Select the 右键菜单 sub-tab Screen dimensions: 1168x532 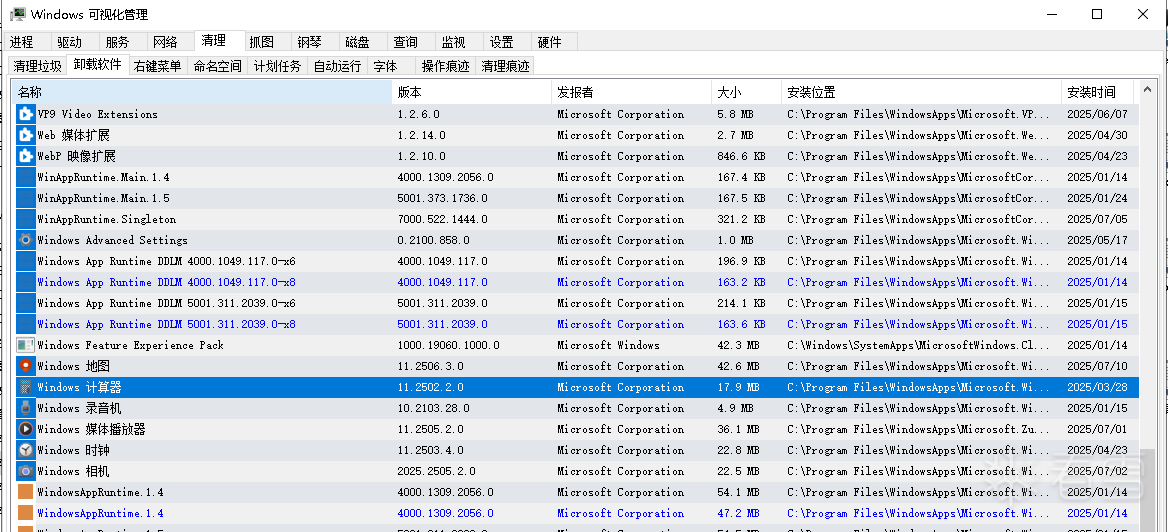(x=157, y=66)
